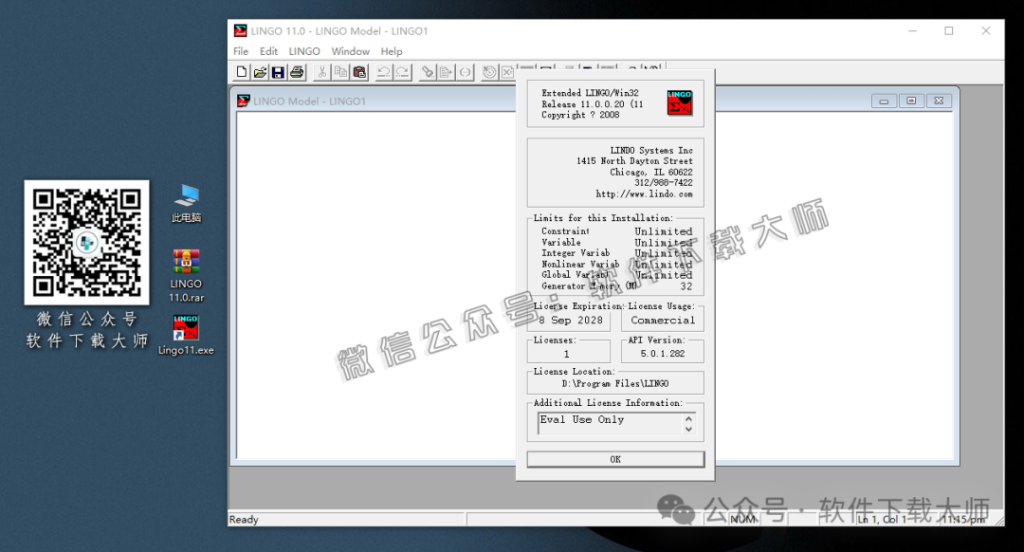Open the LINGO menu
Screen dimensions: 1024x552
[x=304, y=51]
